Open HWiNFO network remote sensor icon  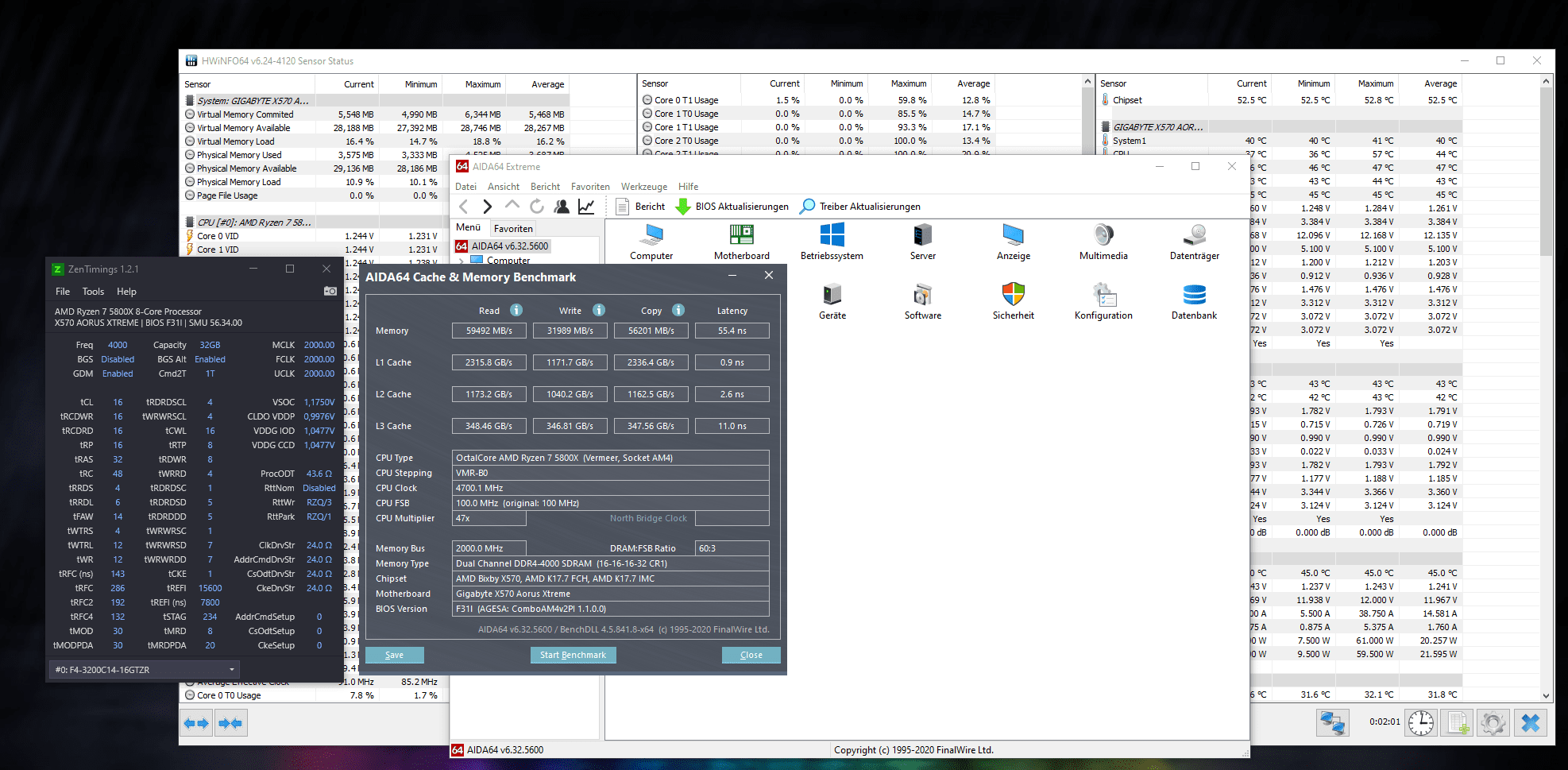[1332, 723]
